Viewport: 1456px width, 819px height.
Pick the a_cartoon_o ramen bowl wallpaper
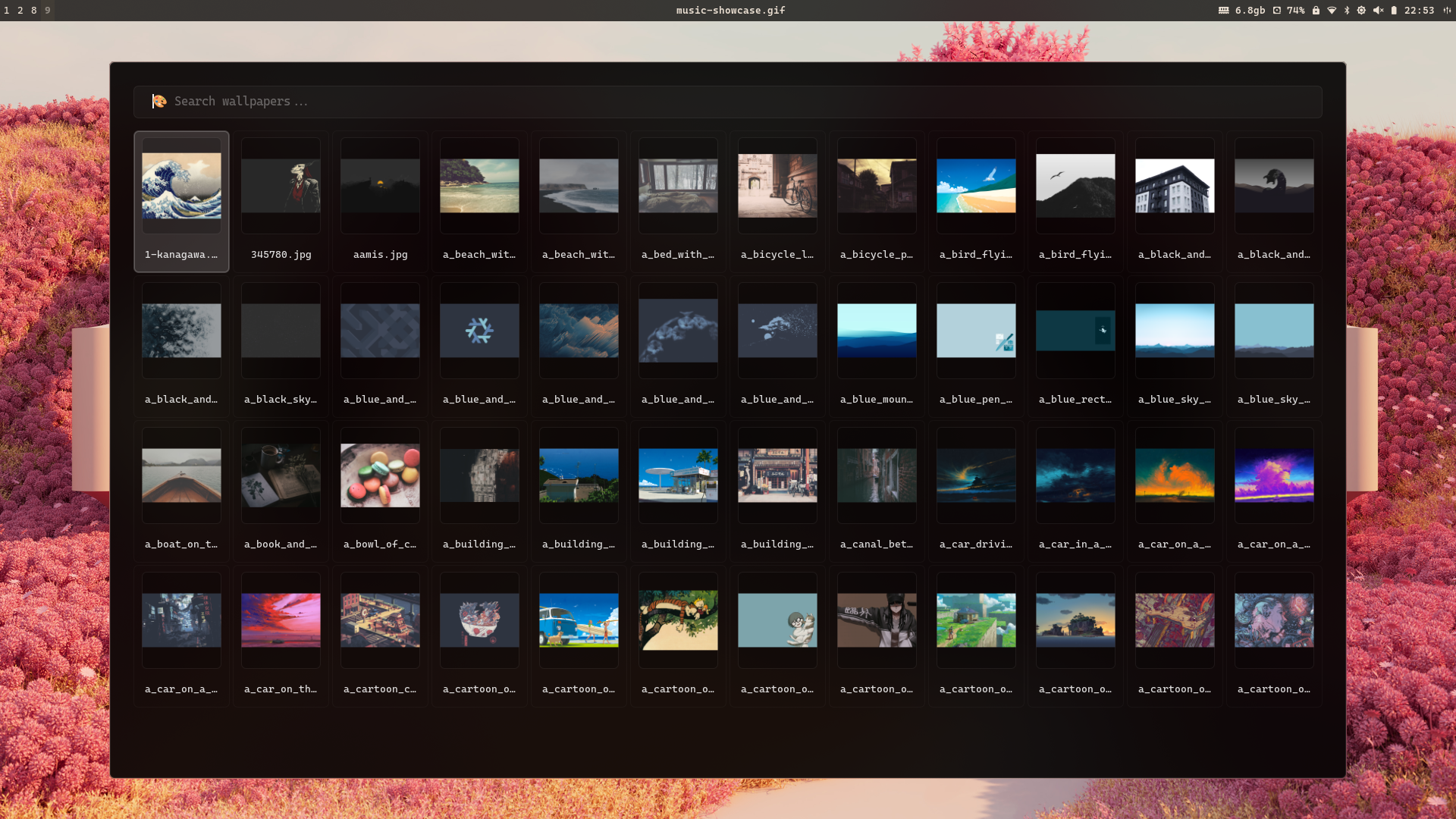click(x=479, y=636)
